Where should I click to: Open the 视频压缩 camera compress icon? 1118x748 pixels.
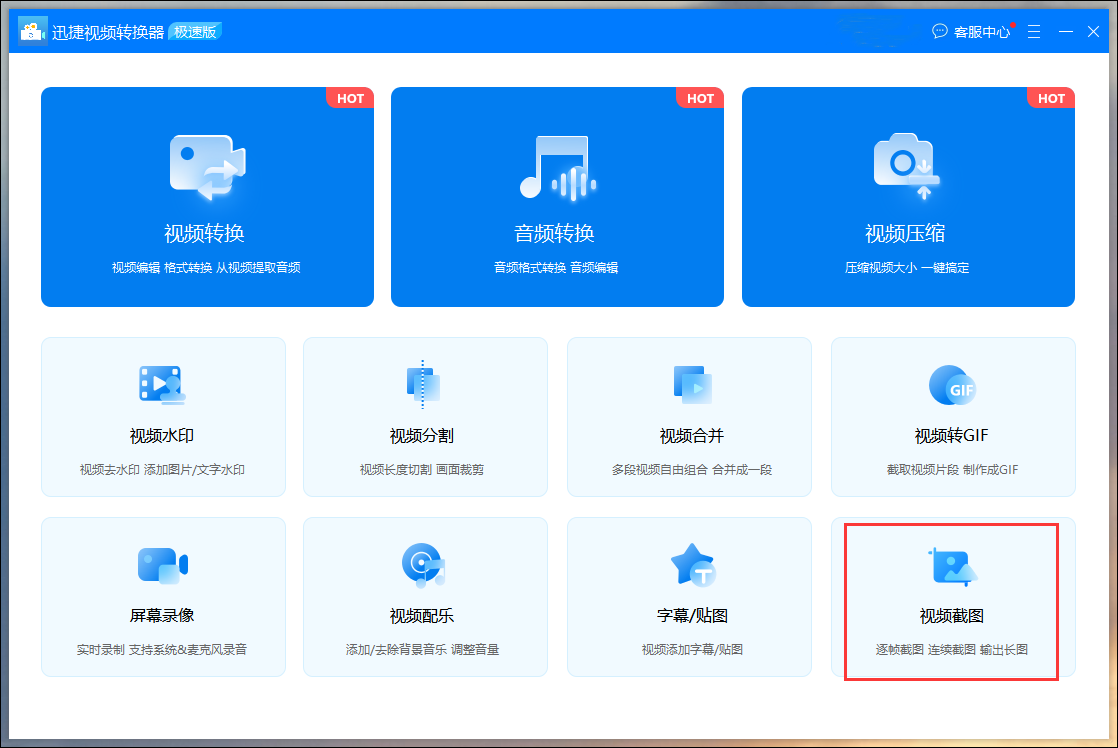[x=906, y=165]
